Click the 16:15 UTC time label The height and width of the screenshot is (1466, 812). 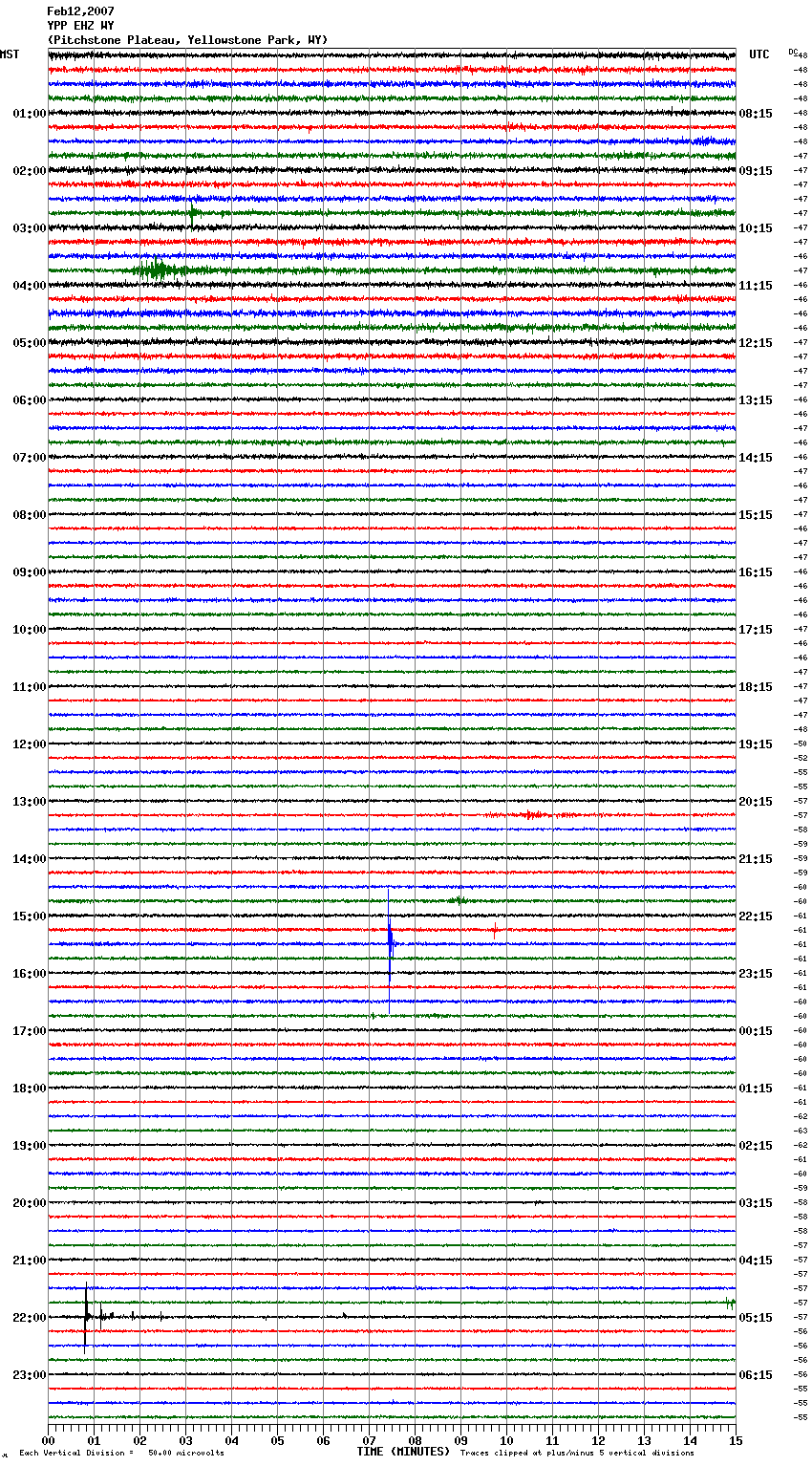click(756, 572)
